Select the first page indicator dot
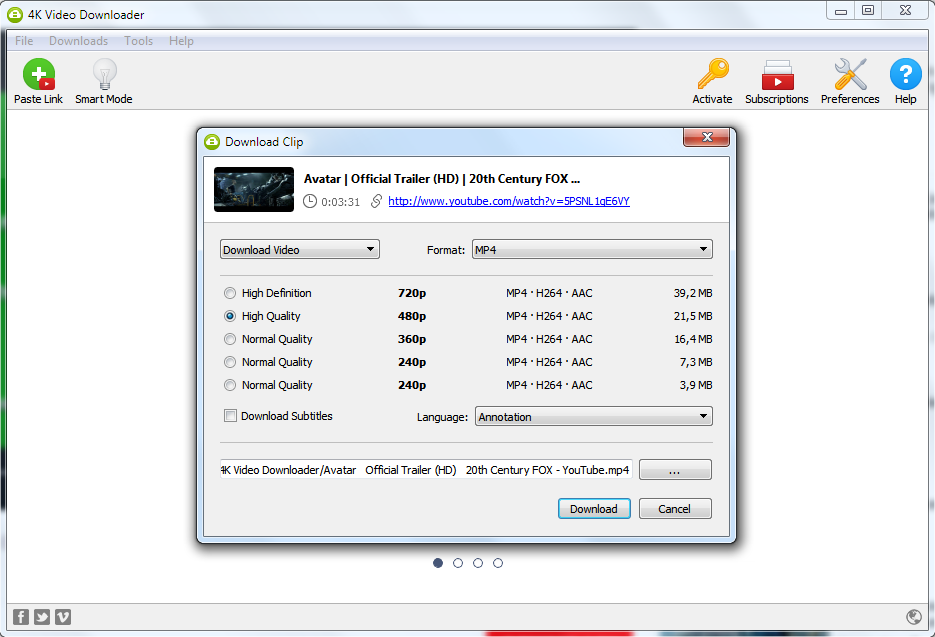The height and width of the screenshot is (637, 935). click(x=438, y=563)
